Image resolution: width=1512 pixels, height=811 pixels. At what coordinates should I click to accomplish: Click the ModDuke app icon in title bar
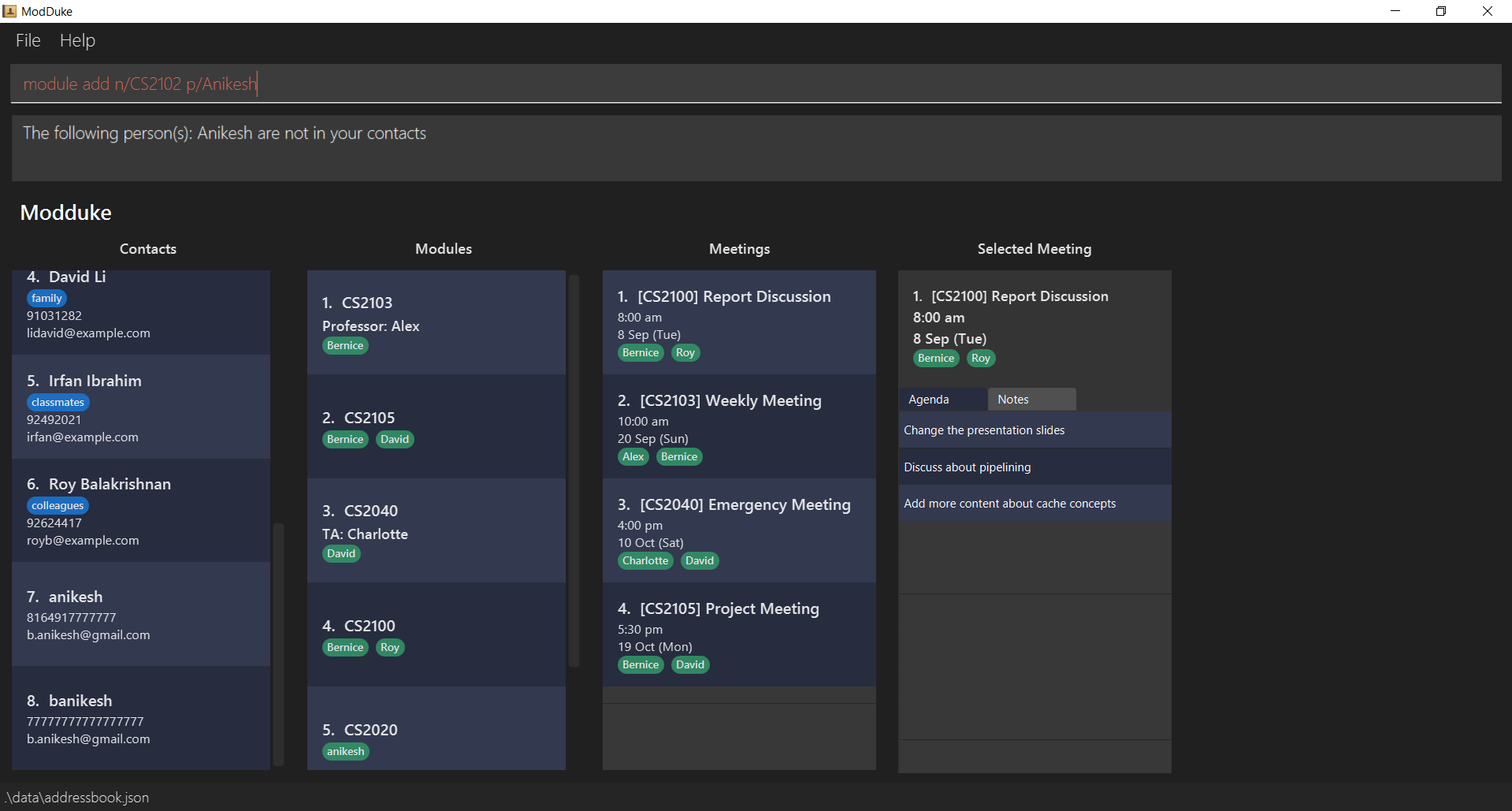(x=10, y=11)
